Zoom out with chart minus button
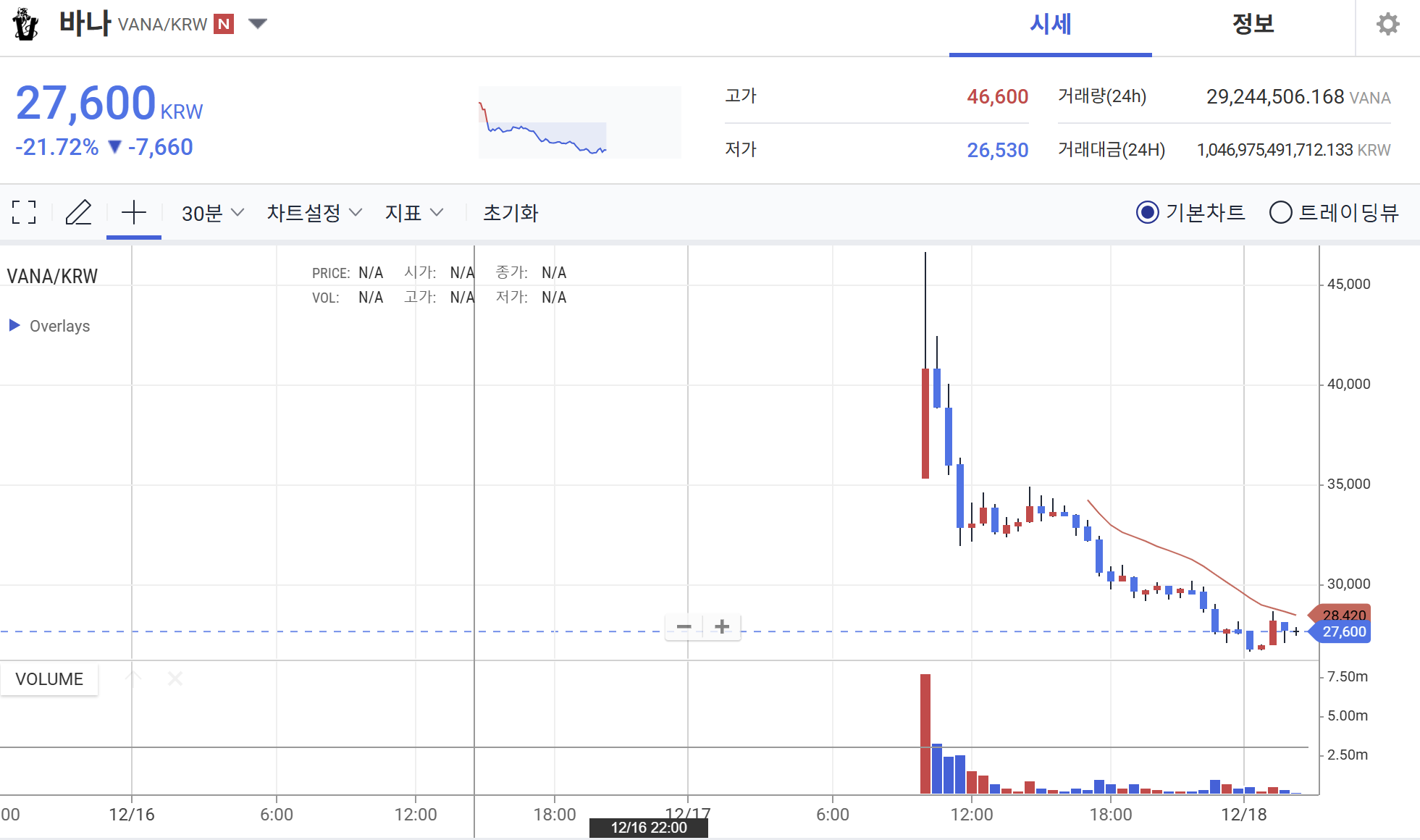Viewport: 1420px width, 840px height. coord(684,626)
